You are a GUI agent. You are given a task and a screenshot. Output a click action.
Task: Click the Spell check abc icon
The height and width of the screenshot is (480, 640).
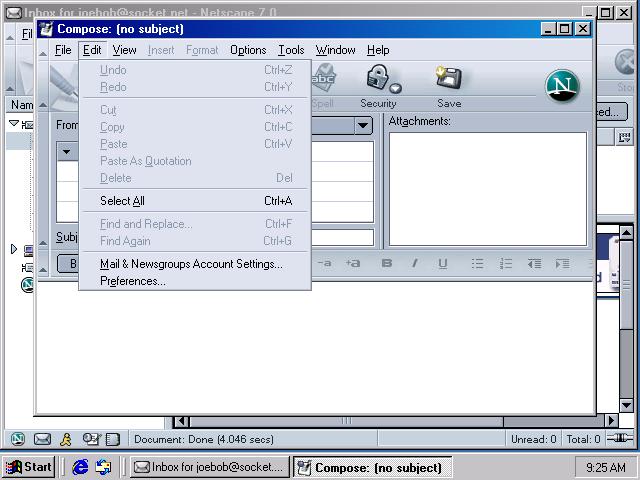point(324,78)
